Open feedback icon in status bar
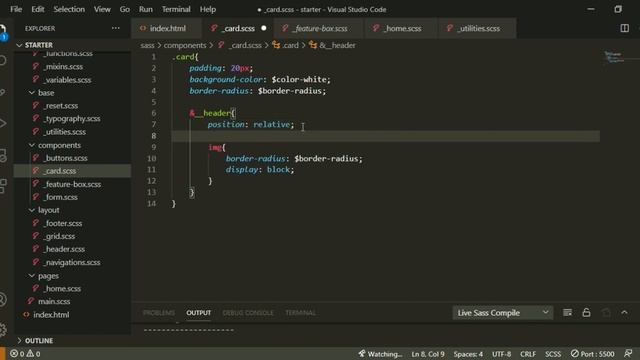This screenshot has height=360, width=640. (x=628, y=354)
